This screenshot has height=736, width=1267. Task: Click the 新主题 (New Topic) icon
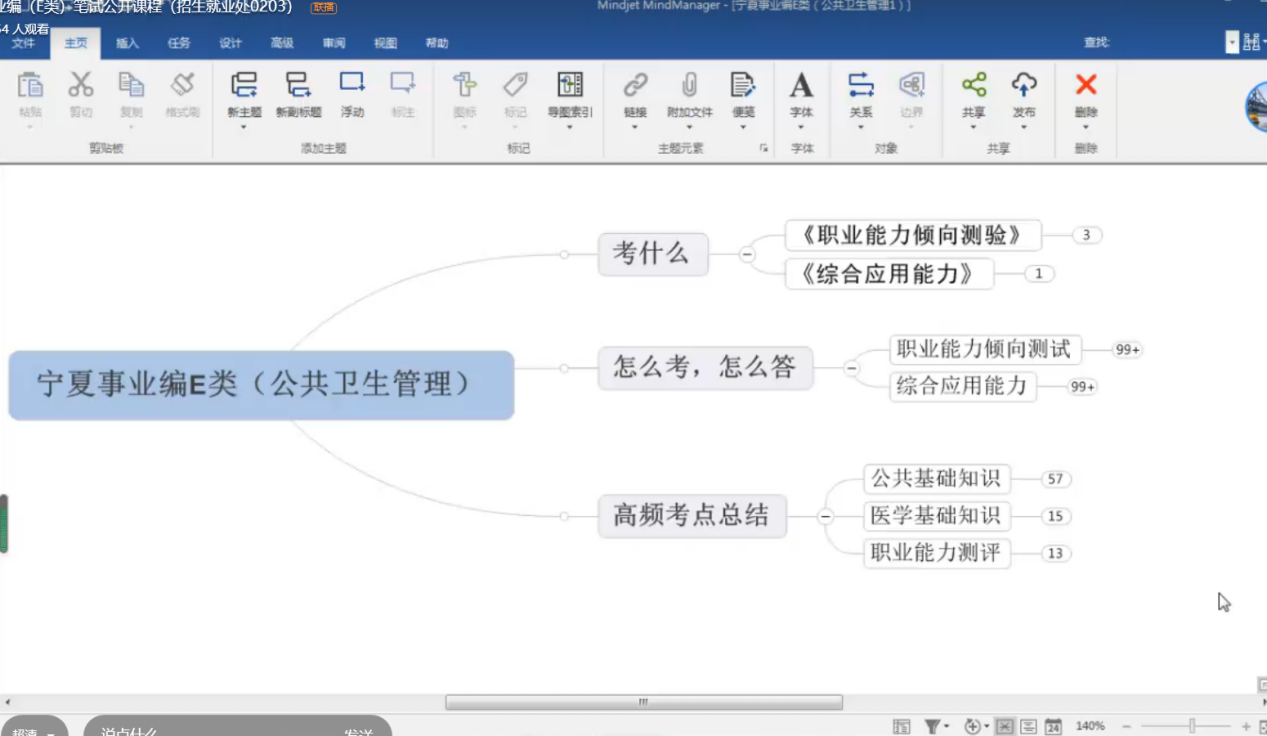coord(244,86)
